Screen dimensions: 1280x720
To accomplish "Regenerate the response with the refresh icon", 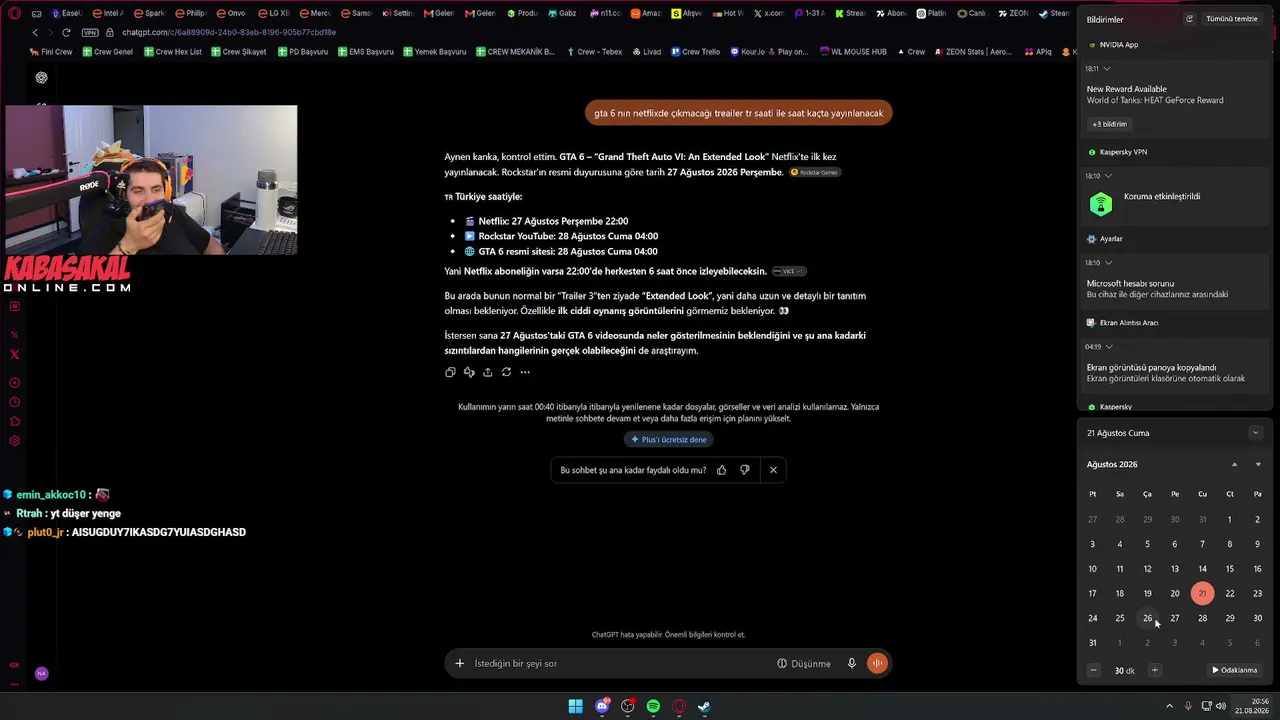I will pos(506,372).
